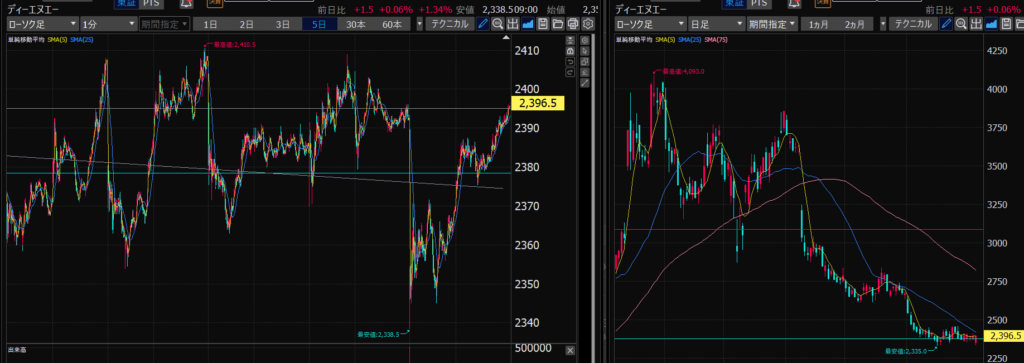Open テクニカル indicators in left chart
The height and width of the screenshot is (363, 1024).
click(449, 24)
